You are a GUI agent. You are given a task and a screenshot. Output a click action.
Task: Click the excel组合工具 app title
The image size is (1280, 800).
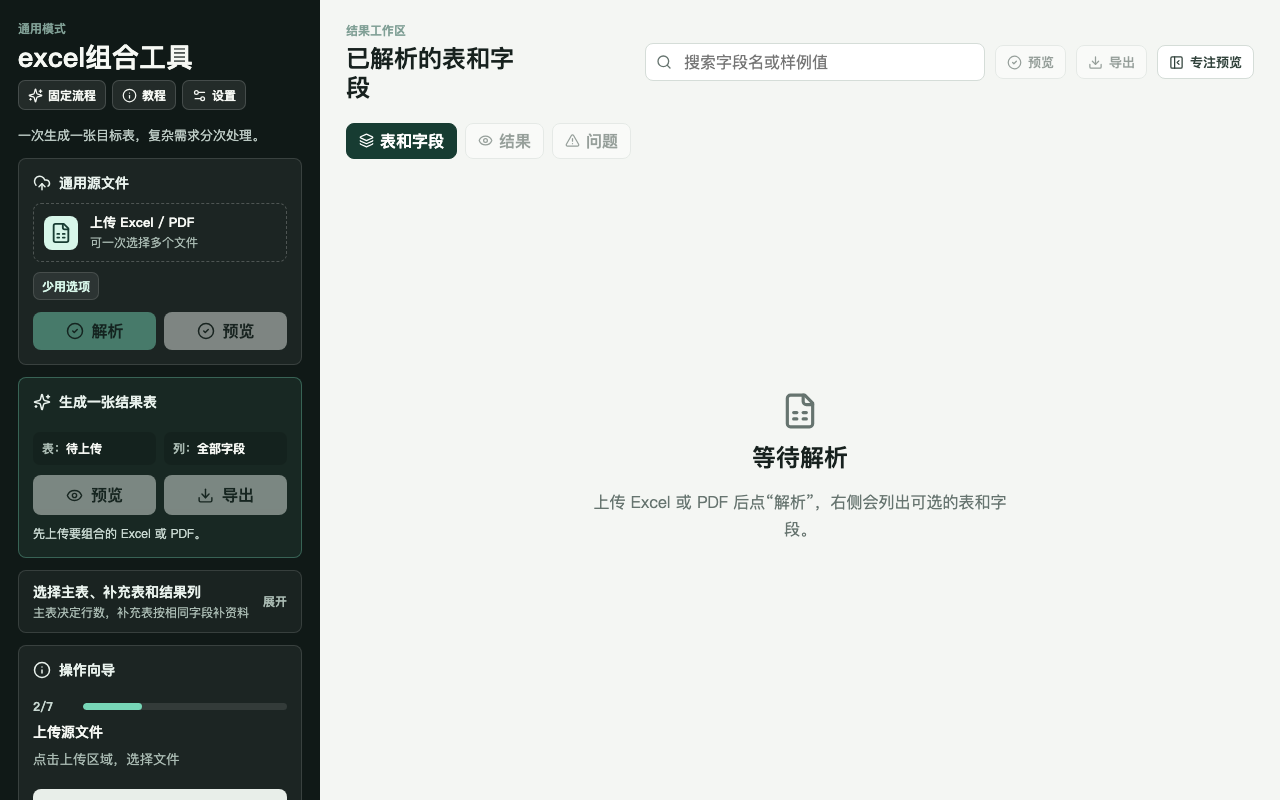point(105,57)
